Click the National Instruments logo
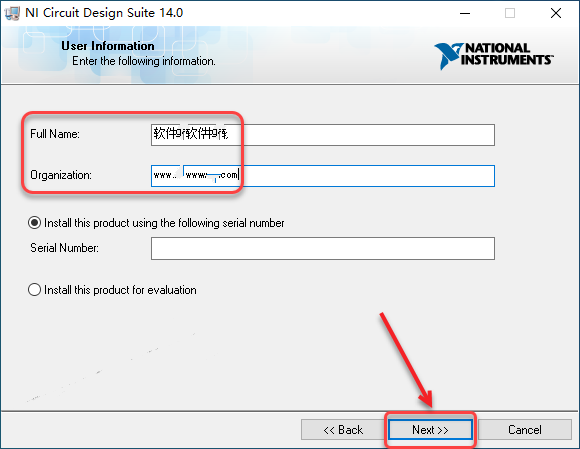580x449 pixels. [494, 55]
